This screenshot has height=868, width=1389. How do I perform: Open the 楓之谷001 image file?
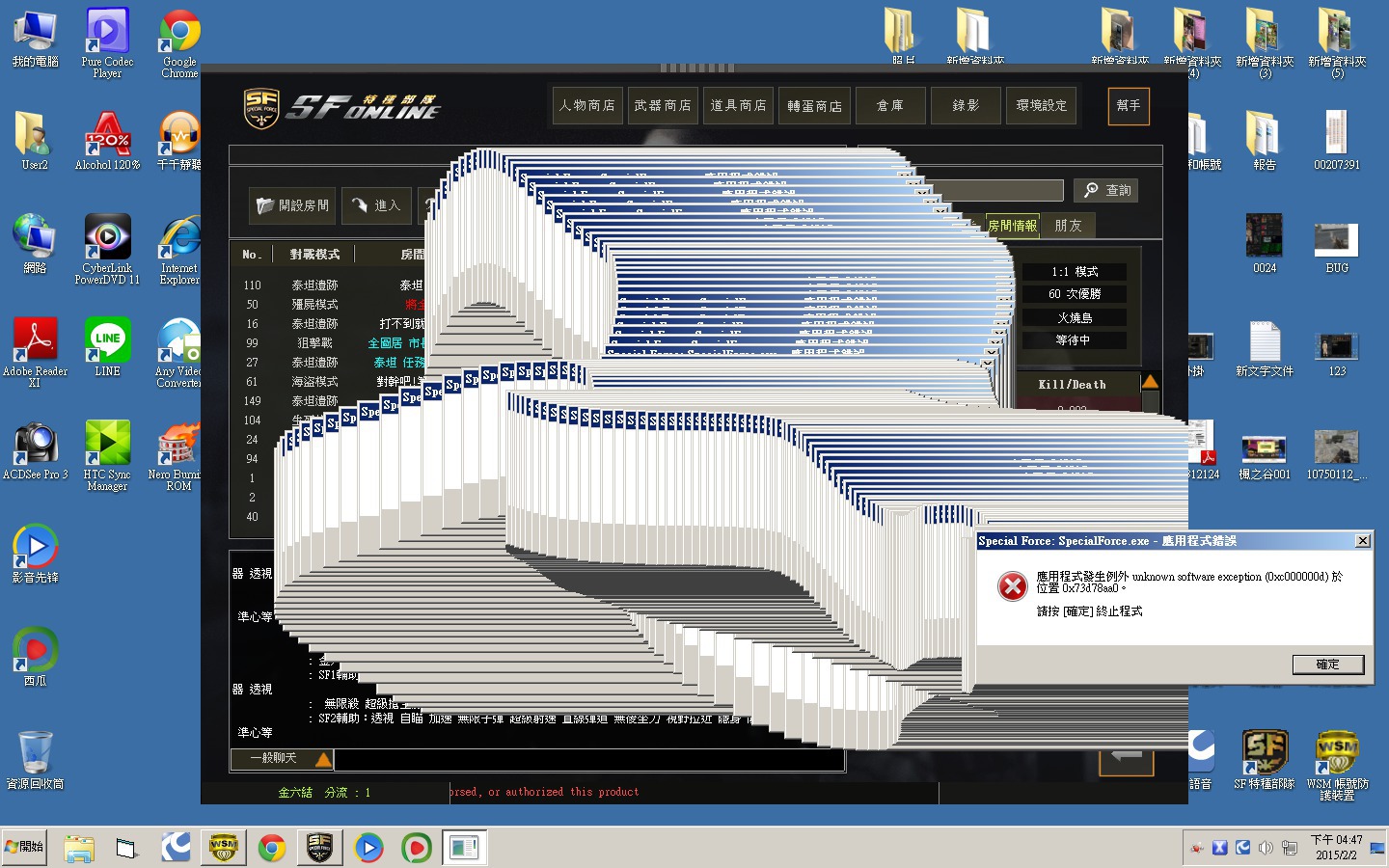pos(1265,456)
